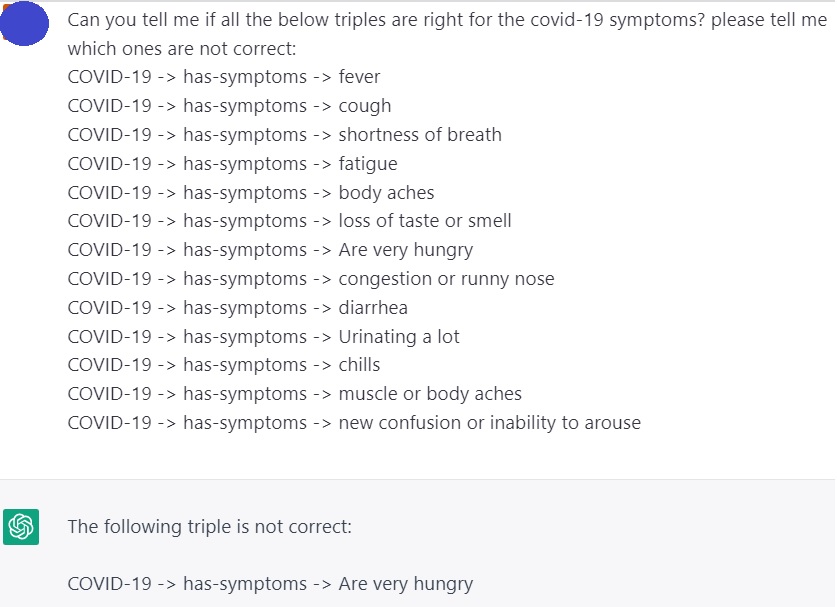Click the 'congestion or runny nose' triple
This screenshot has height=607, width=837.
pos(310,279)
